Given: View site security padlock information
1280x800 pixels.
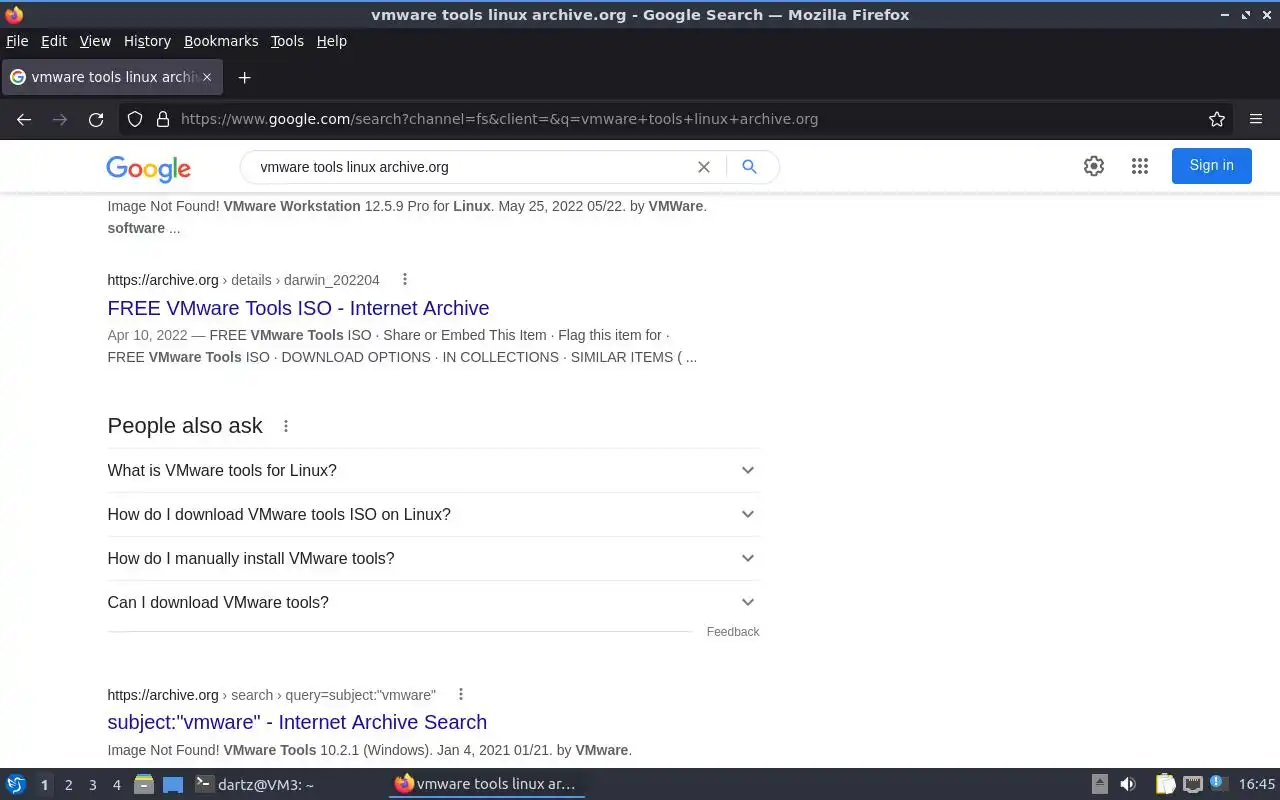Looking at the screenshot, I should coord(163,119).
